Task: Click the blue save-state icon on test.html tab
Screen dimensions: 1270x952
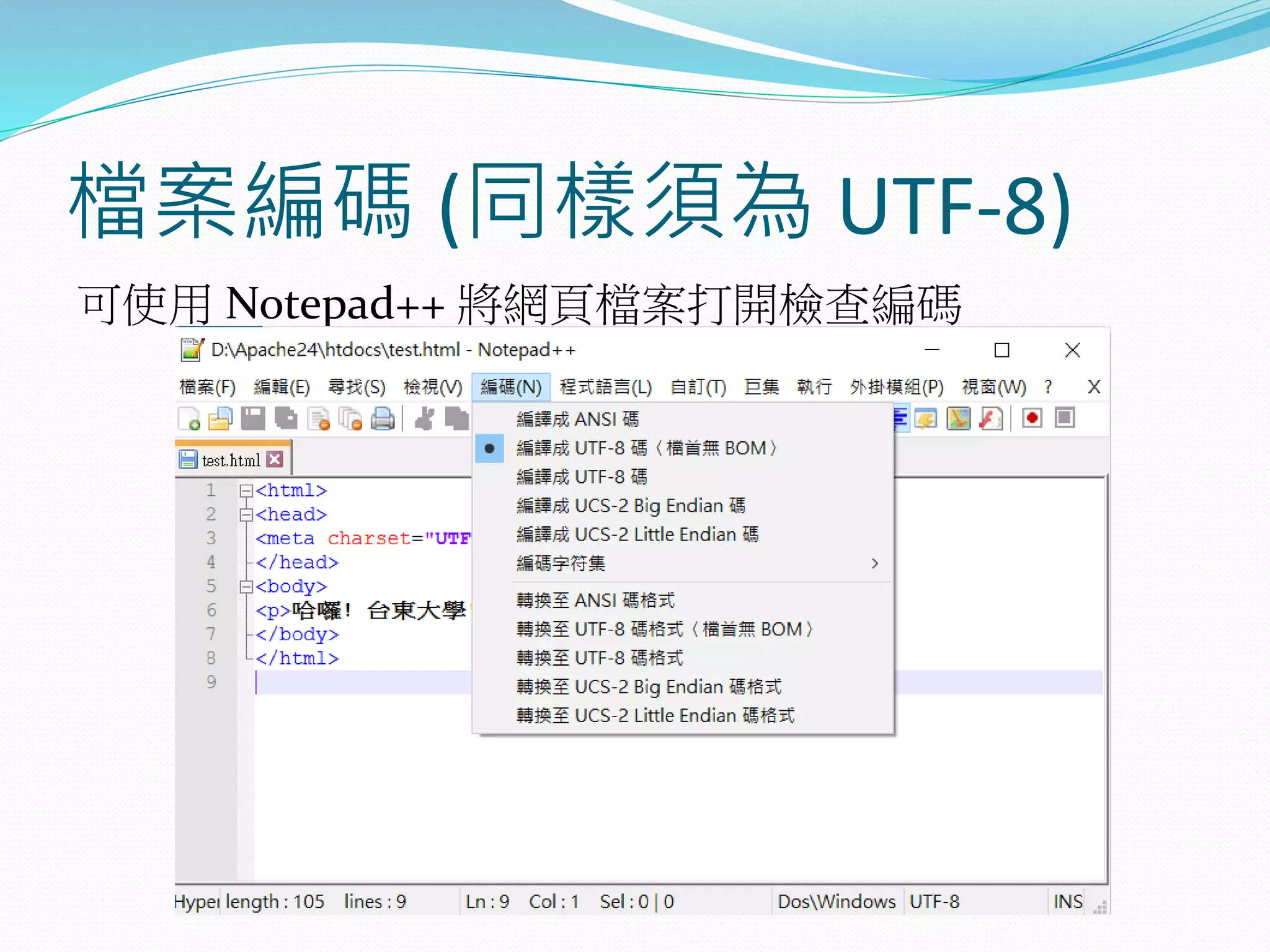Action: tap(188, 460)
